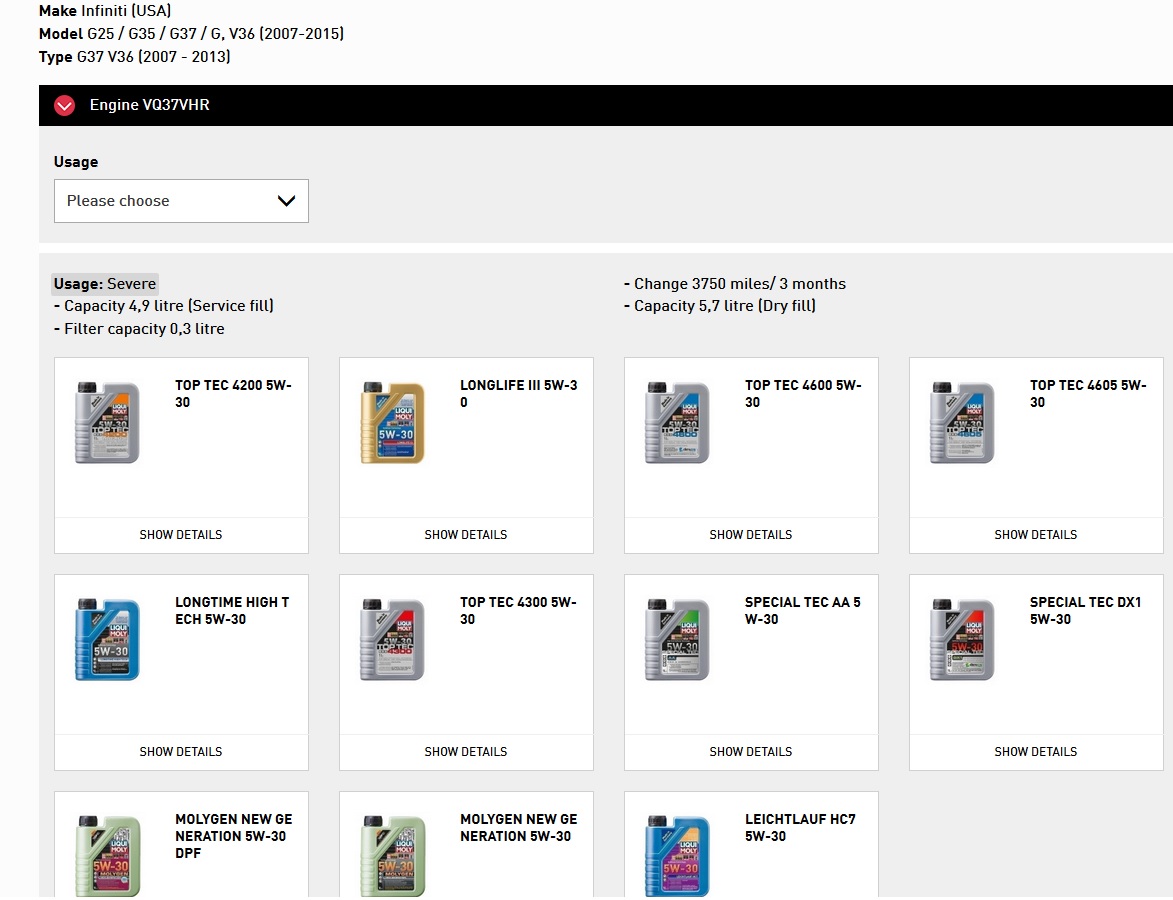Click the 'Type G37 V36 (2007 - 2013)' line
The image size is (1173, 900).
coord(135,57)
